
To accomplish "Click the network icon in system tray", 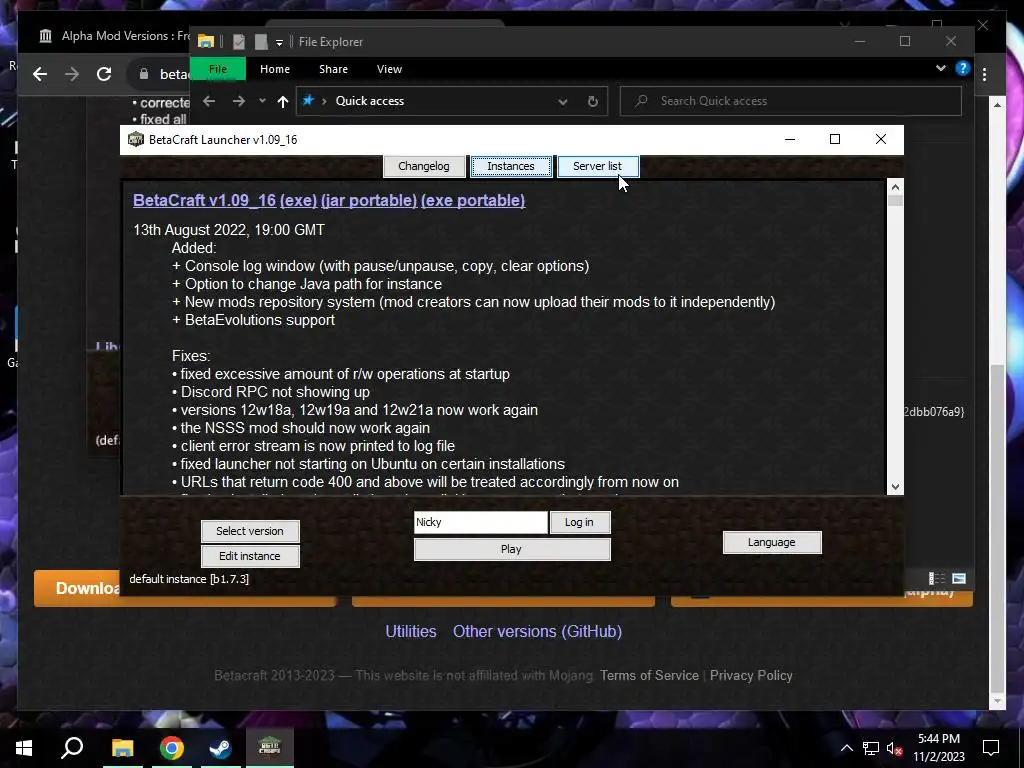I will (871, 748).
